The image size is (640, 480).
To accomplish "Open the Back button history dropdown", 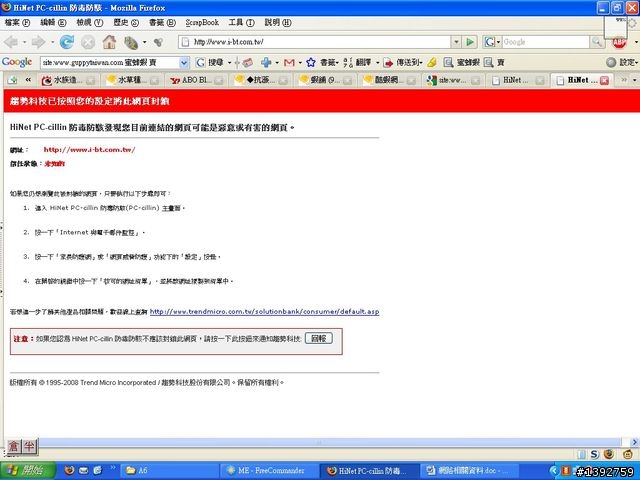I will pyautogui.click(x=24, y=42).
